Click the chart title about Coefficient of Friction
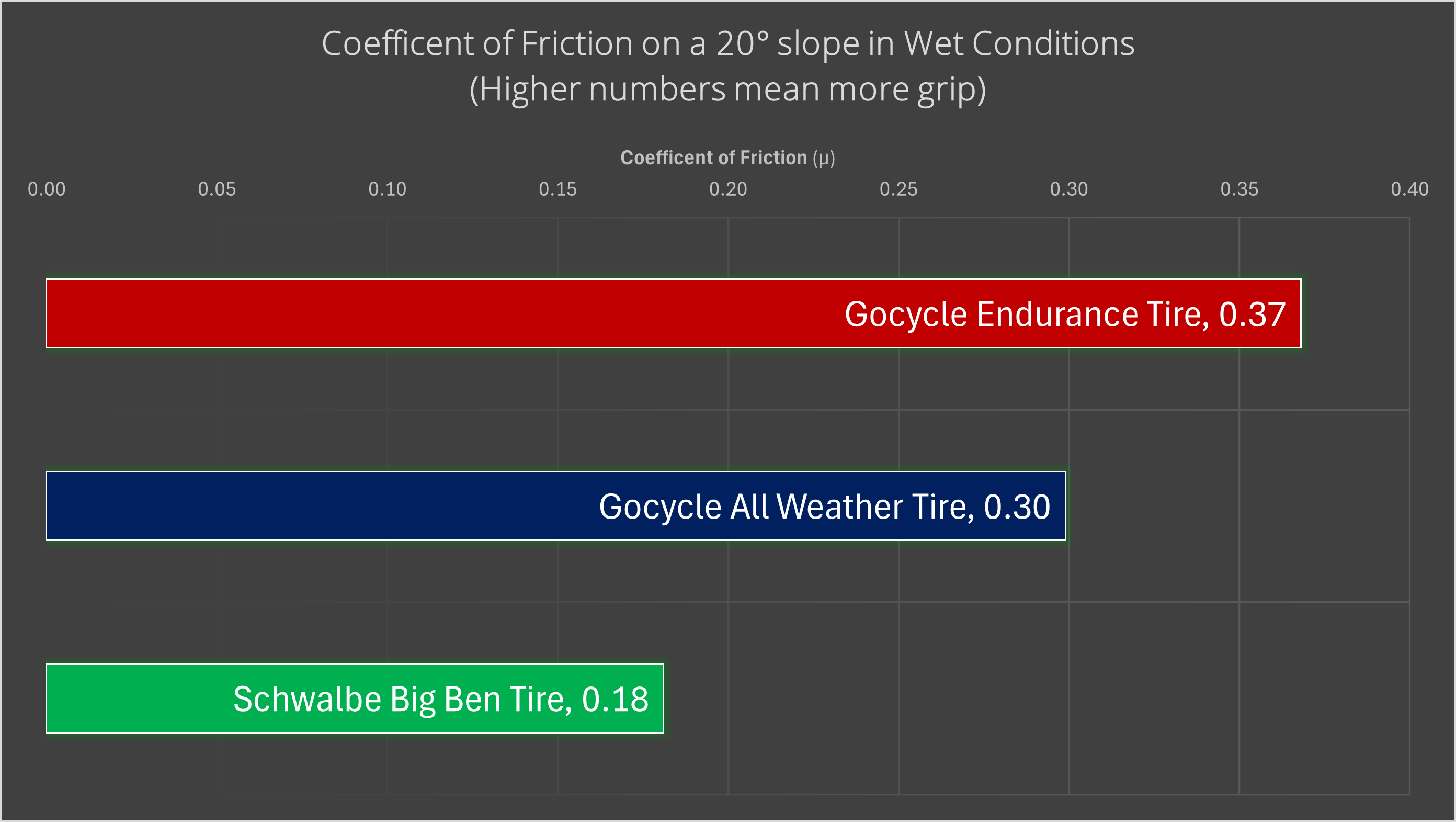The width and height of the screenshot is (1456, 822). click(727, 43)
